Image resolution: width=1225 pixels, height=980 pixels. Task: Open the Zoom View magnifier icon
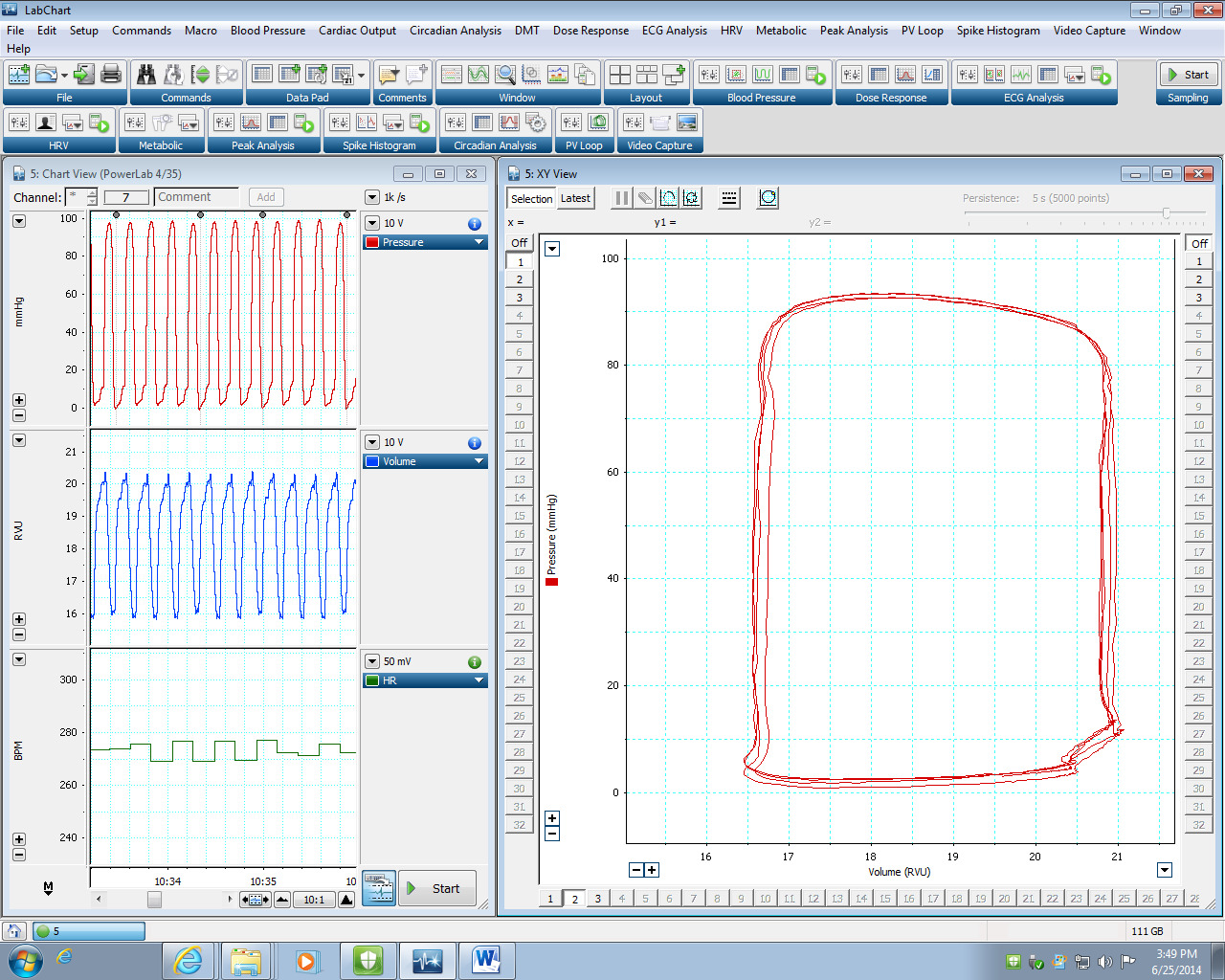[504, 74]
